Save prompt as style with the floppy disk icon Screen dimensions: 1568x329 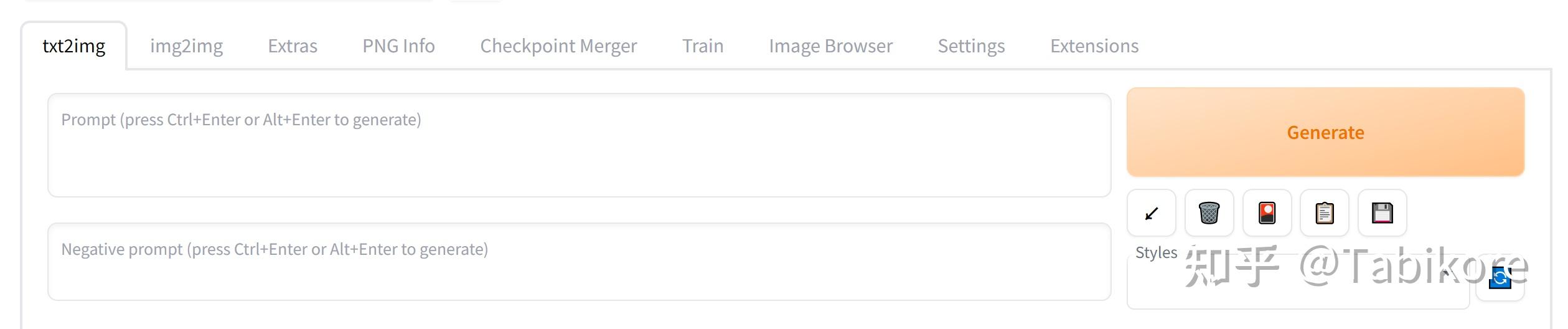point(1382,214)
